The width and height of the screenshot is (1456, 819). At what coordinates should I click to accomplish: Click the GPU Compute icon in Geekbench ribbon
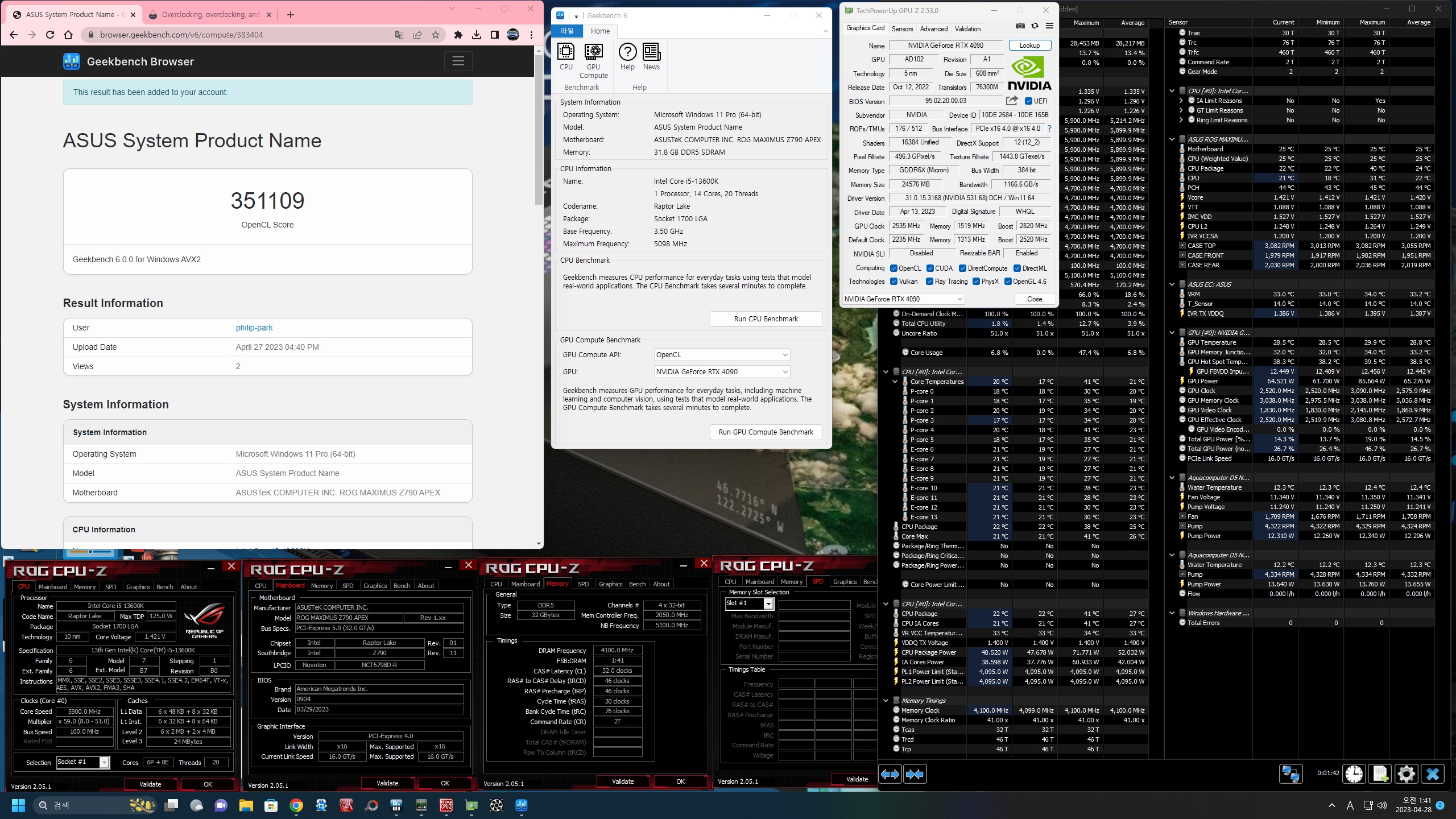pyautogui.click(x=593, y=60)
